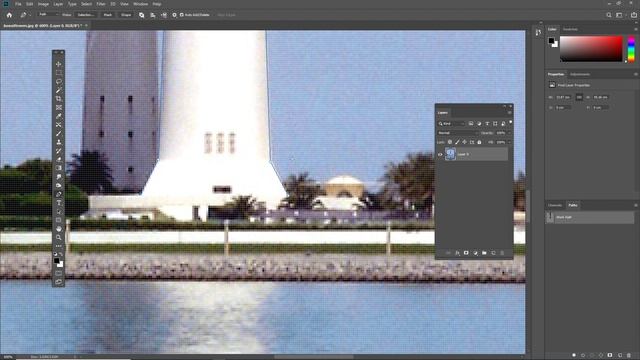Click the Selection... button in options bar
Image resolution: width=640 pixels, height=360 pixels.
pos(85,15)
